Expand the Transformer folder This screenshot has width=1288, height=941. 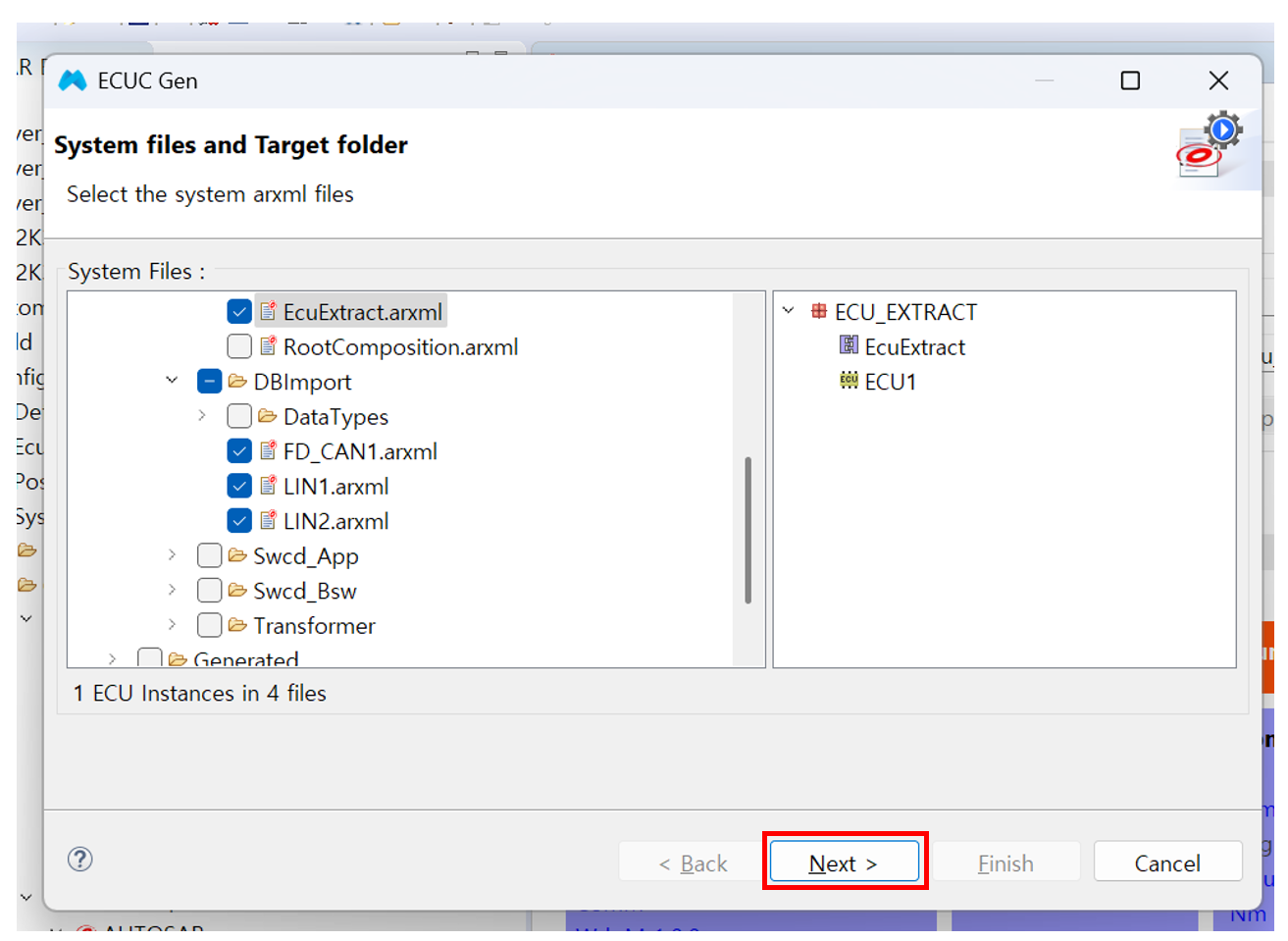point(173,625)
